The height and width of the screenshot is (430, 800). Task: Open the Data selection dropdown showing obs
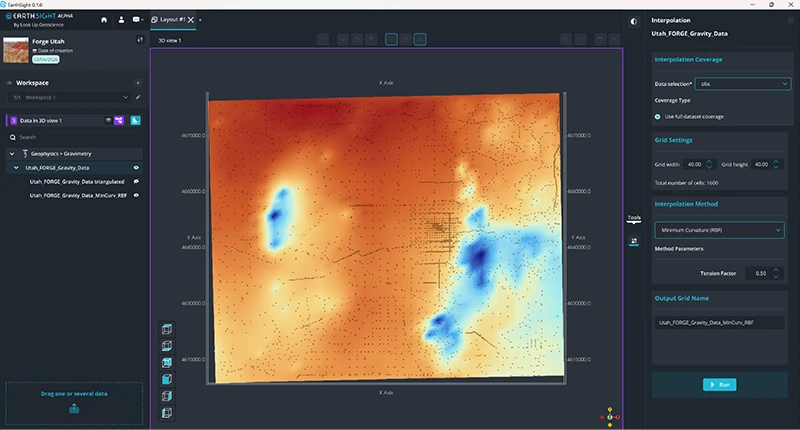(x=743, y=84)
